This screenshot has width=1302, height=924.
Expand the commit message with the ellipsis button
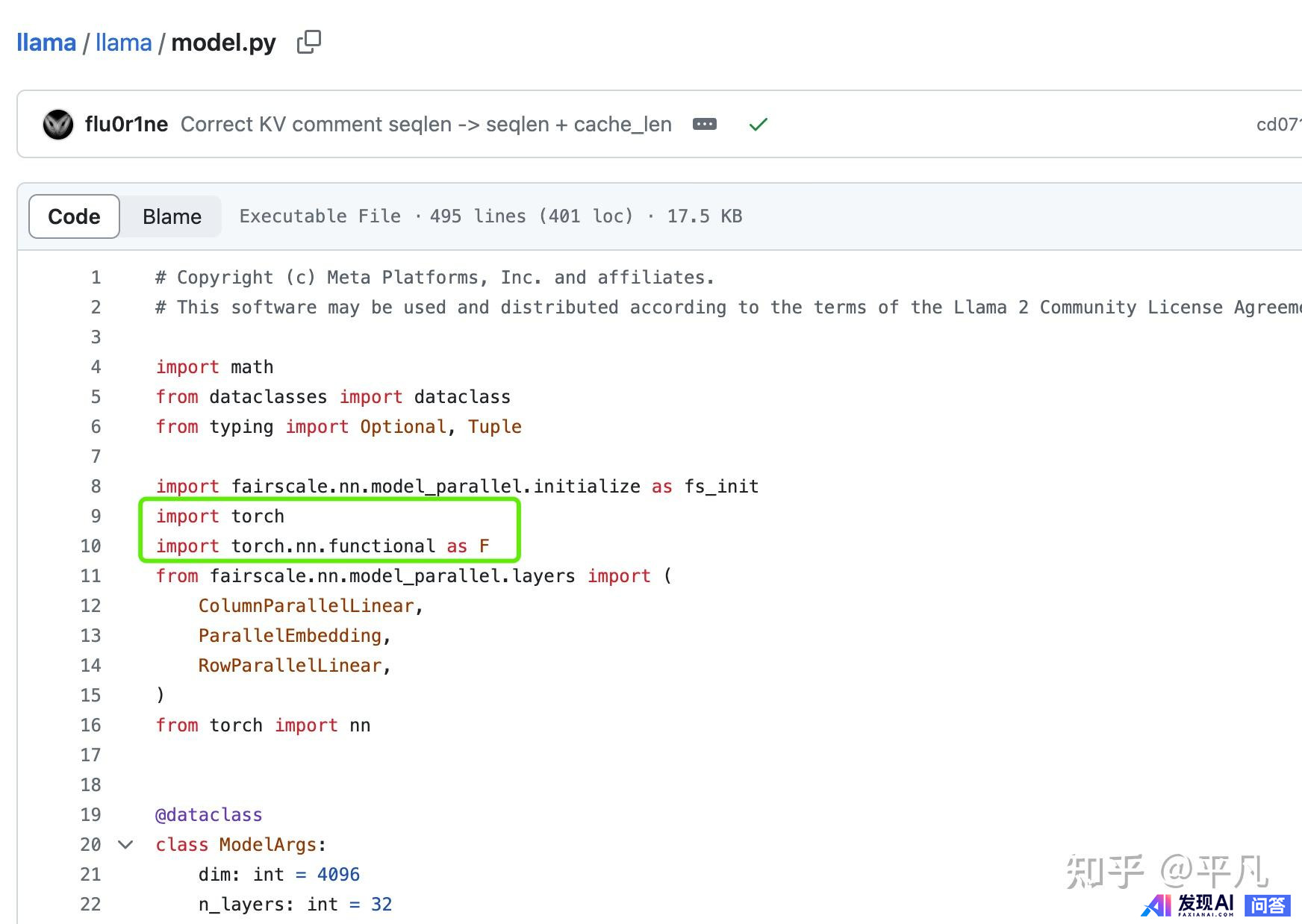coord(705,124)
